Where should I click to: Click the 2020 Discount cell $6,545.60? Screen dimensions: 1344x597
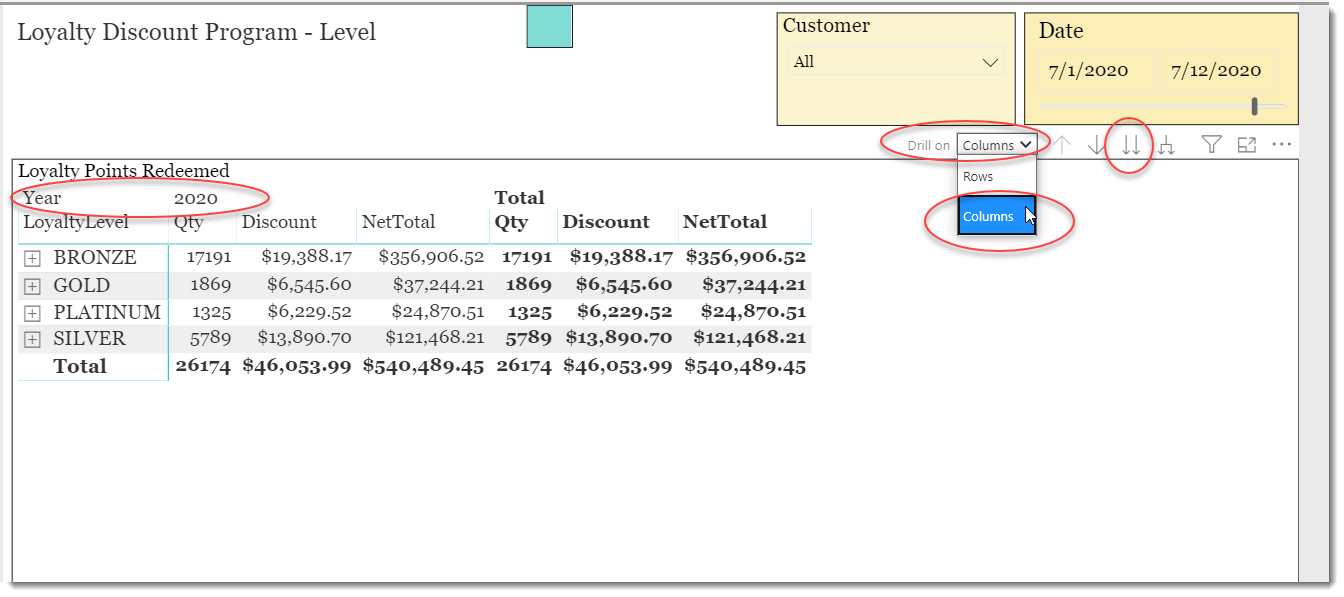(311, 285)
